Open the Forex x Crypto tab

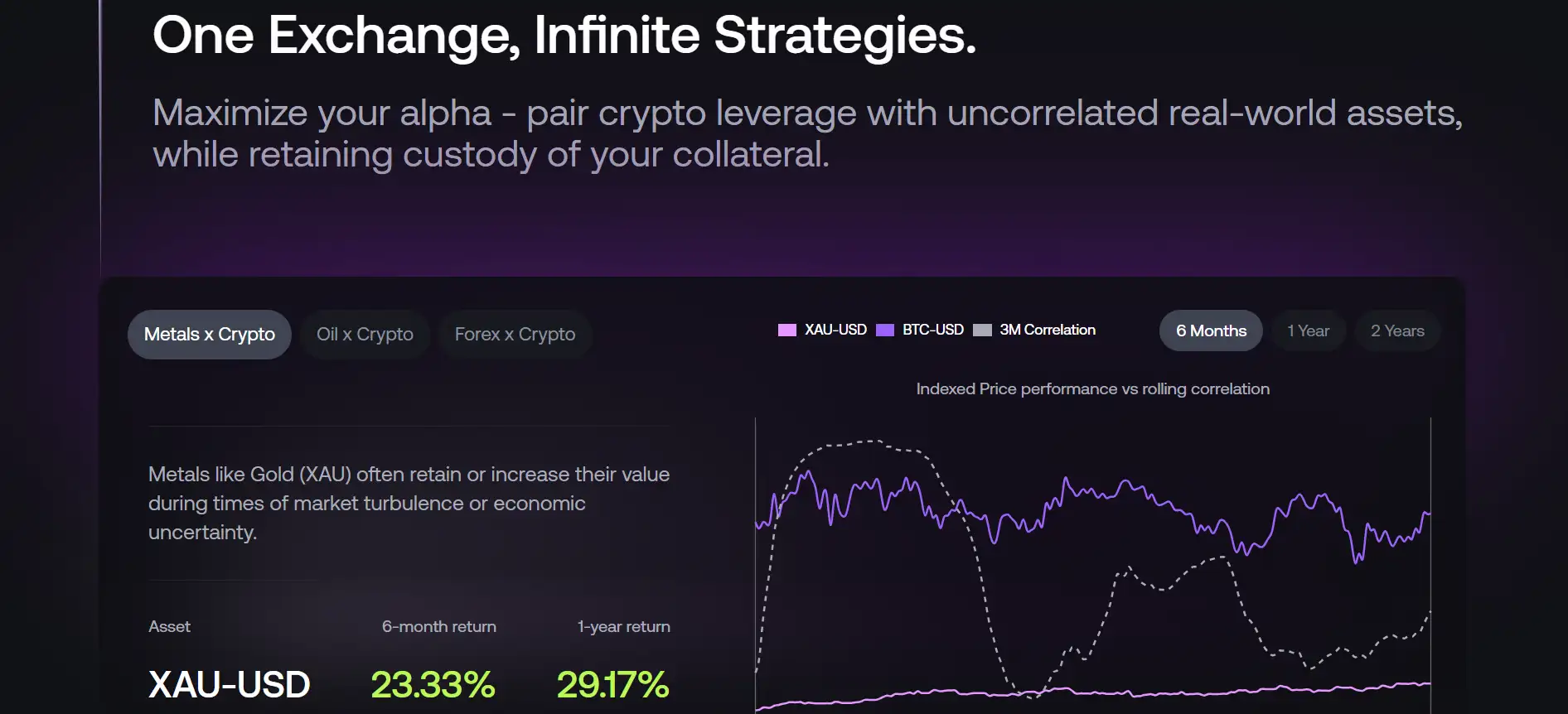coord(515,335)
